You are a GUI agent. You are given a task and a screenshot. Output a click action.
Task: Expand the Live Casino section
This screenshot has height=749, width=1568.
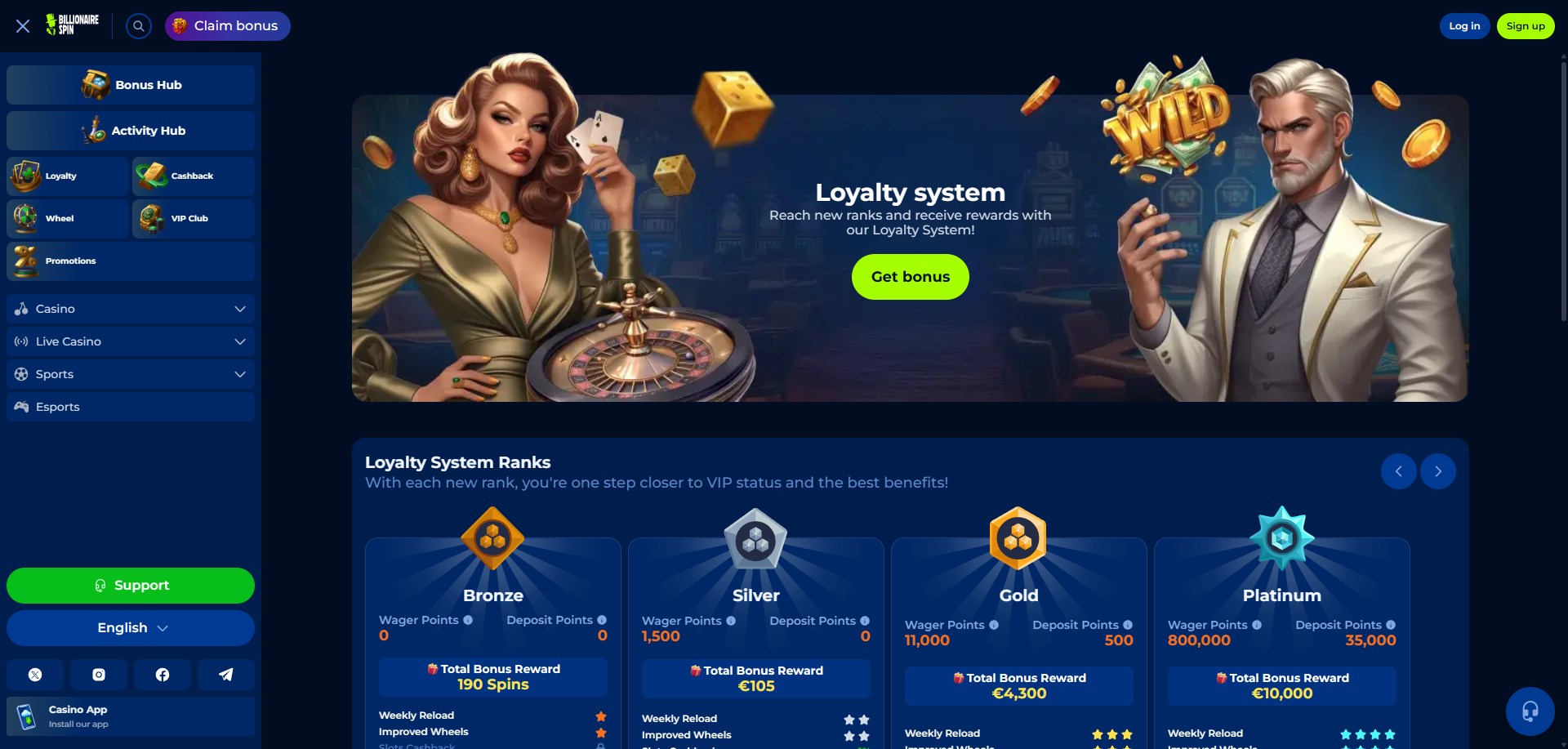point(131,341)
